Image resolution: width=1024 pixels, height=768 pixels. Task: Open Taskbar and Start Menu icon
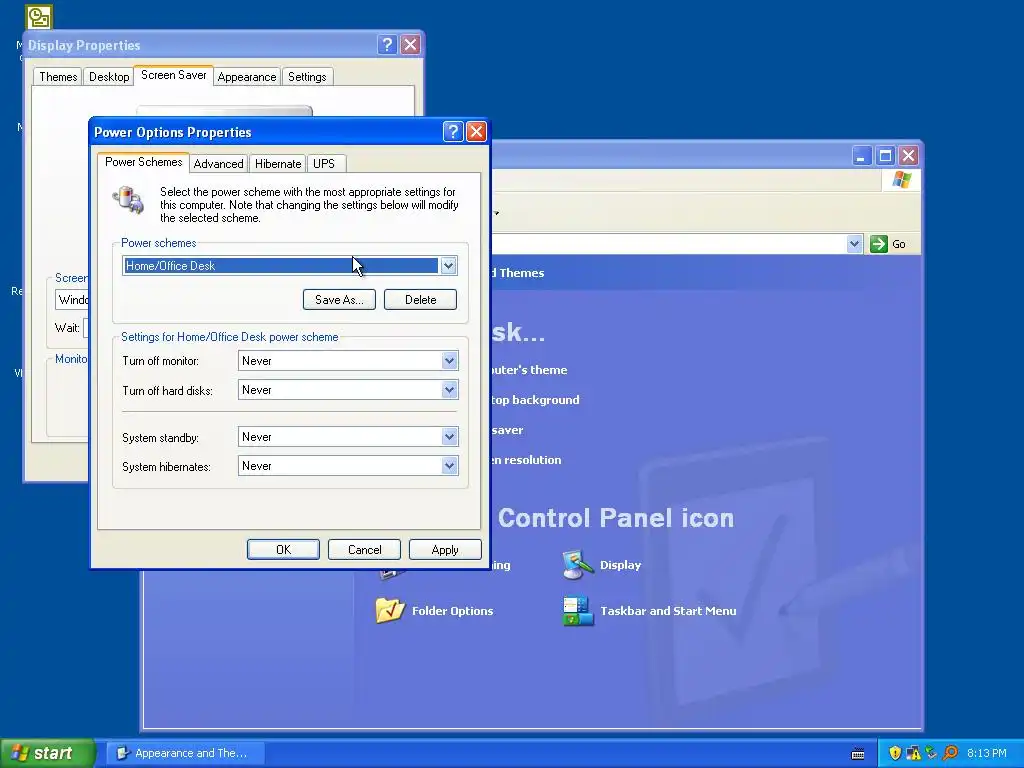pos(578,611)
